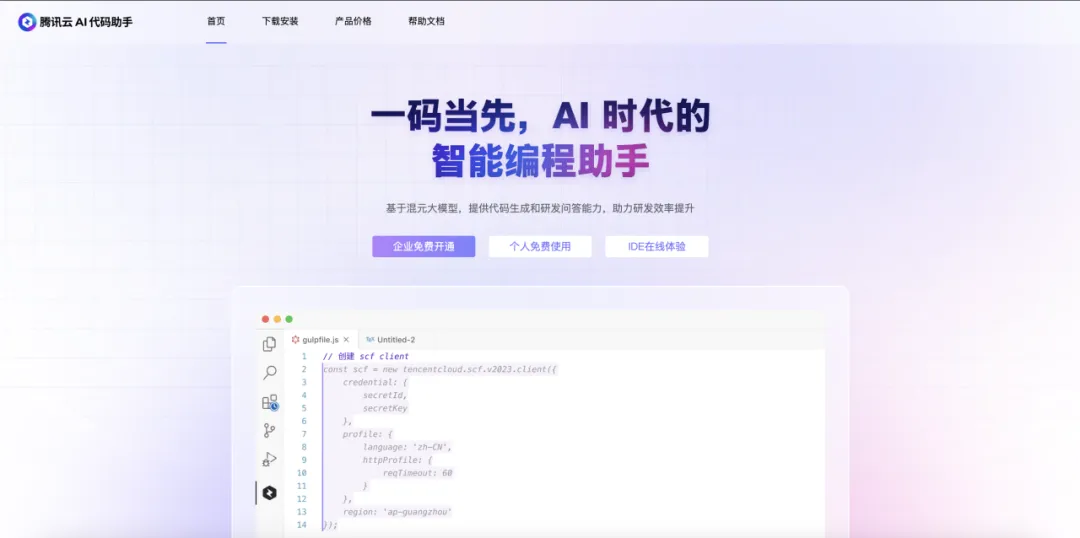Click the Untitled-2 file type icon
The width and height of the screenshot is (1080, 538).
click(x=370, y=340)
